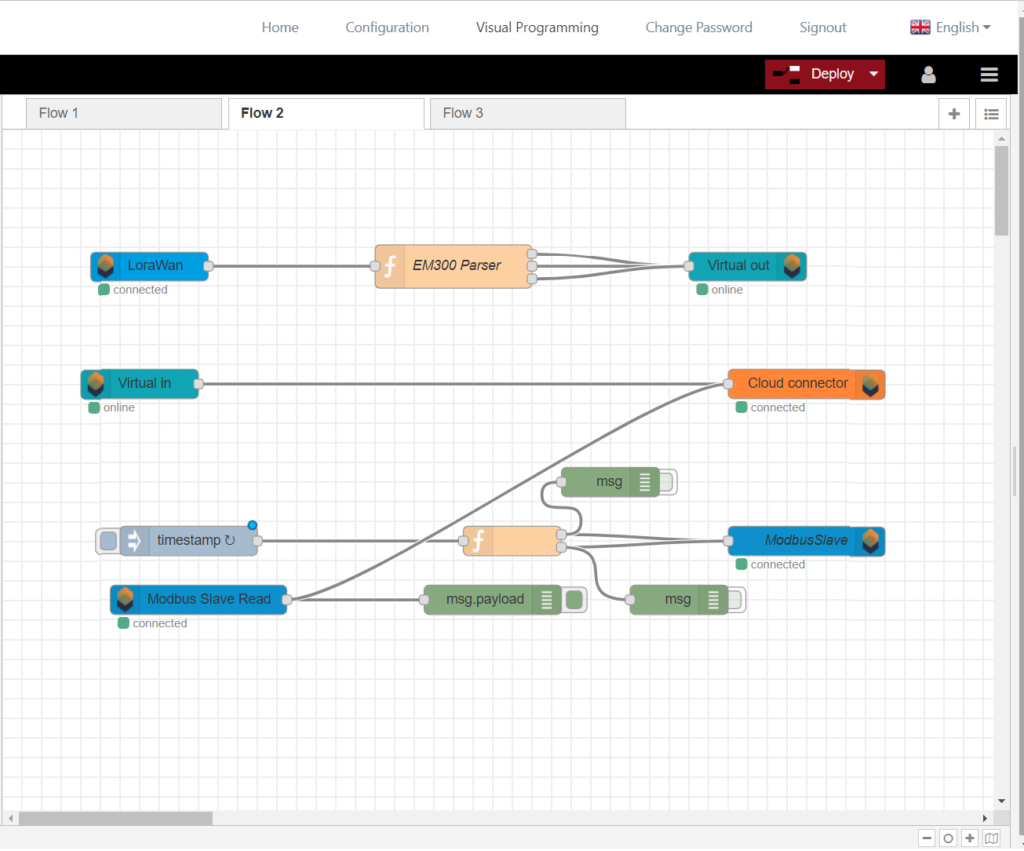Viewport: 1024px width, 851px height.
Task: Click the LoraWan node icon
Action: 105,266
